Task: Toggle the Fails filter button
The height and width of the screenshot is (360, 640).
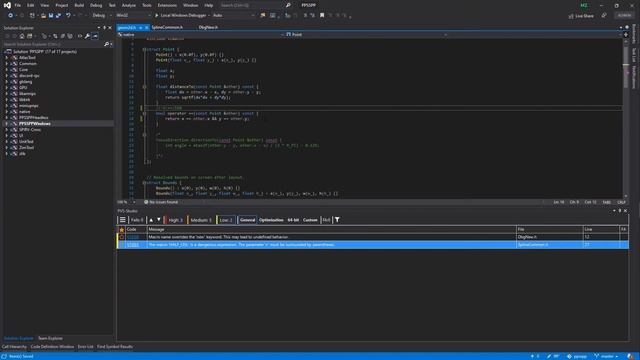Action: [x=136, y=220]
